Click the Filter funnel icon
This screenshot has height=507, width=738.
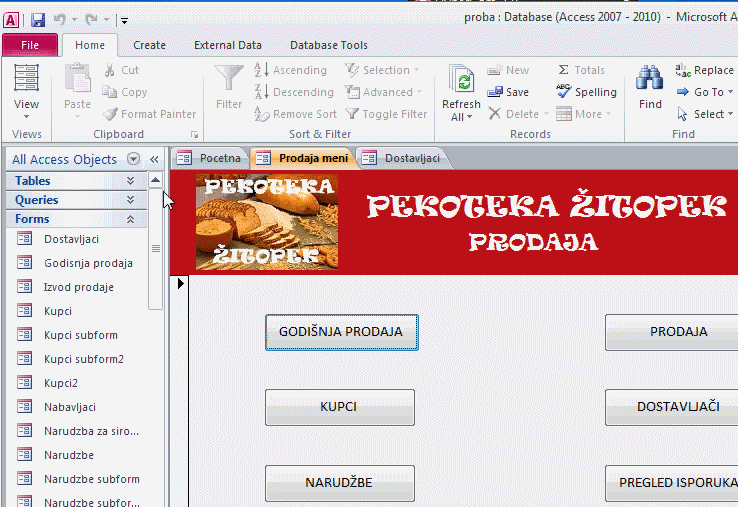229,80
